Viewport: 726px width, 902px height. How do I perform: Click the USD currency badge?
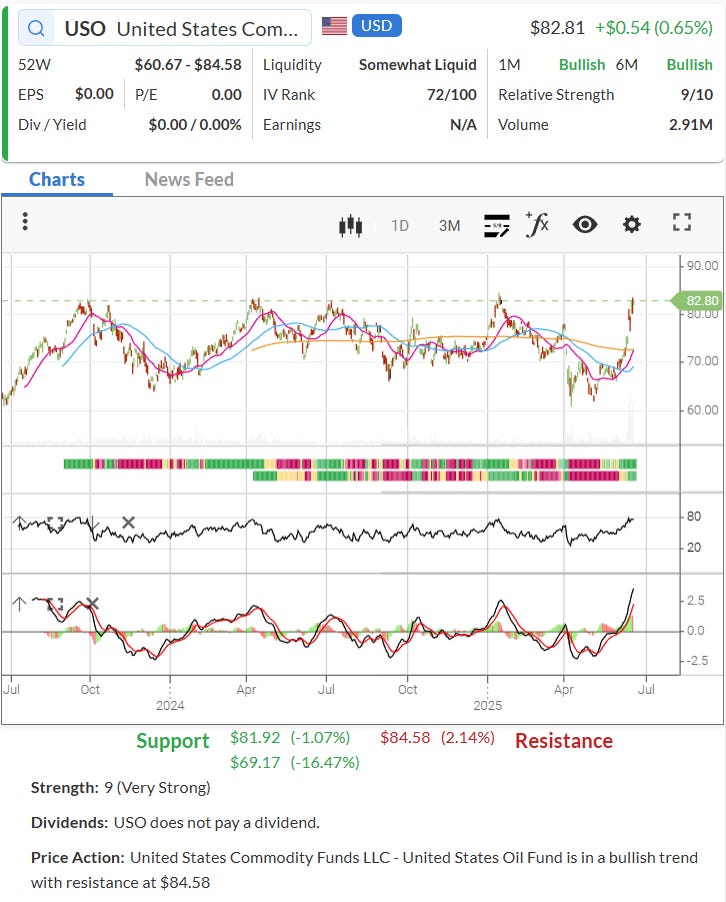coord(376,26)
